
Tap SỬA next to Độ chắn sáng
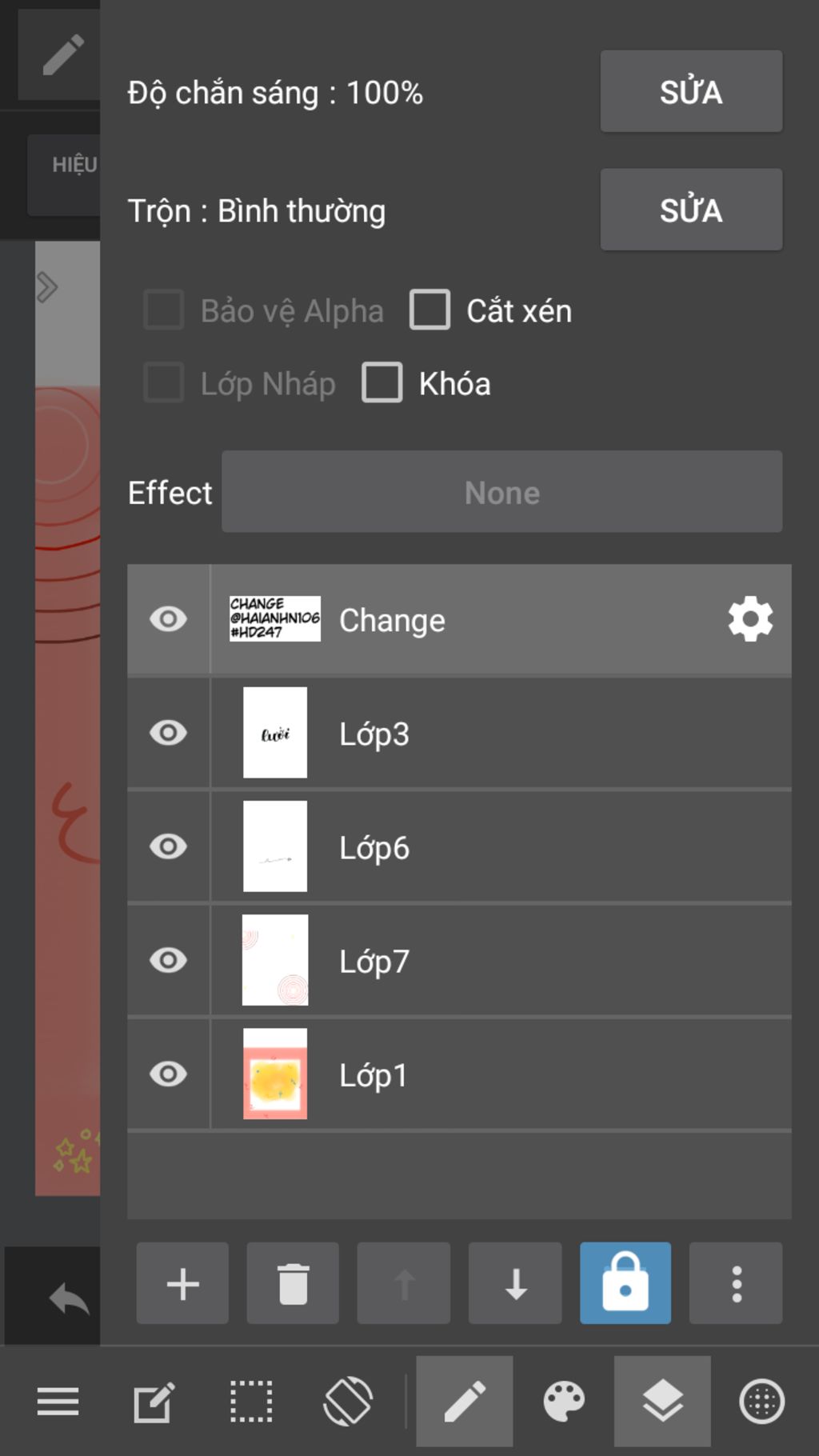click(691, 91)
